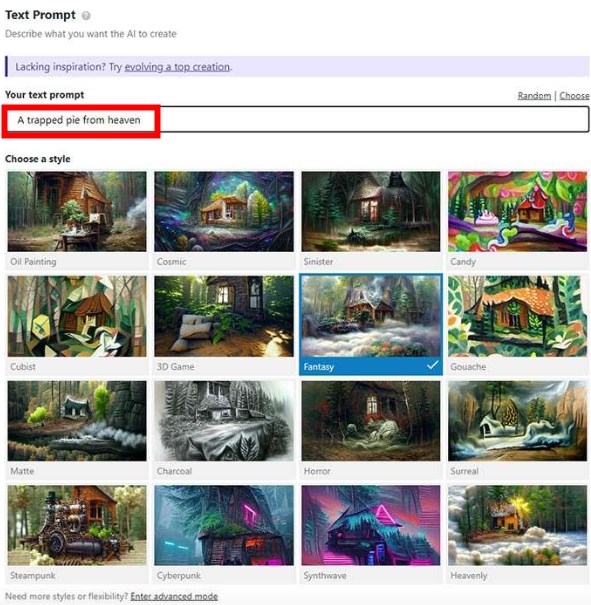Choose the Cosmic style

pyautogui.click(x=224, y=211)
